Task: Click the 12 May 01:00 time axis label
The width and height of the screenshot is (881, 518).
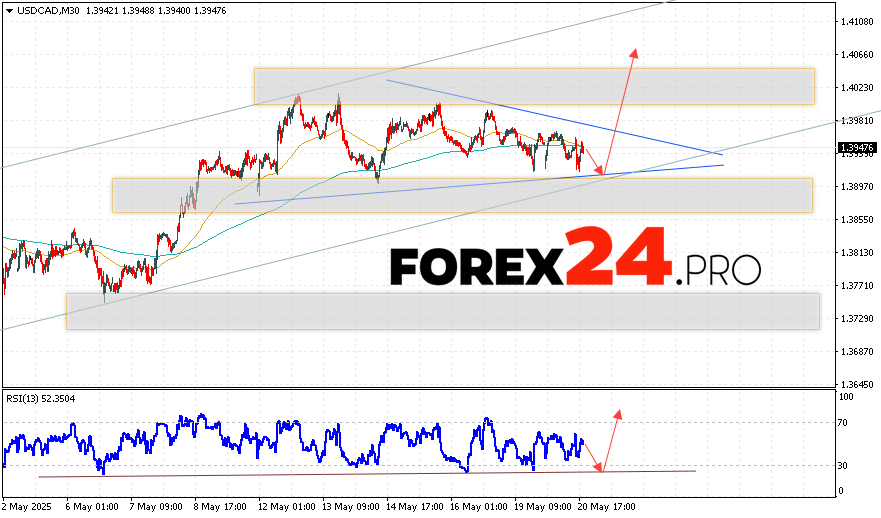Action: pyautogui.click(x=285, y=507)
